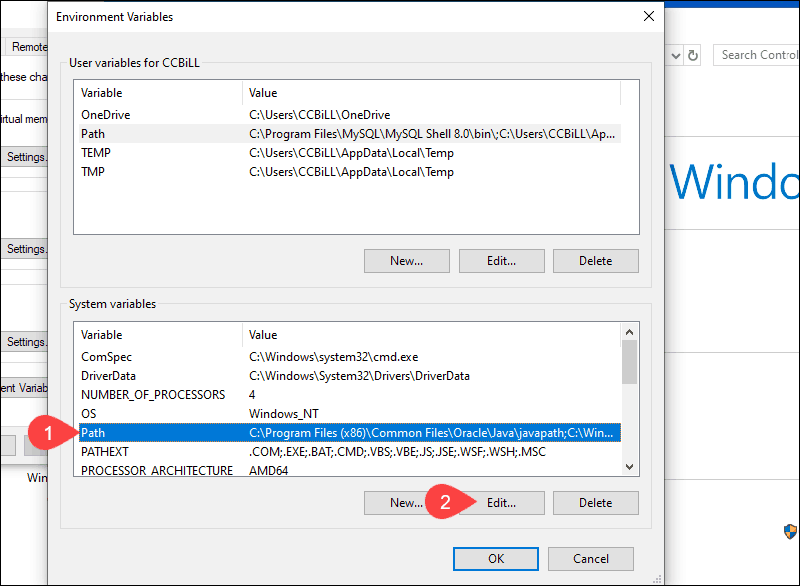Click the Drivers\DriverData value cell

click(x=359, y=376)
